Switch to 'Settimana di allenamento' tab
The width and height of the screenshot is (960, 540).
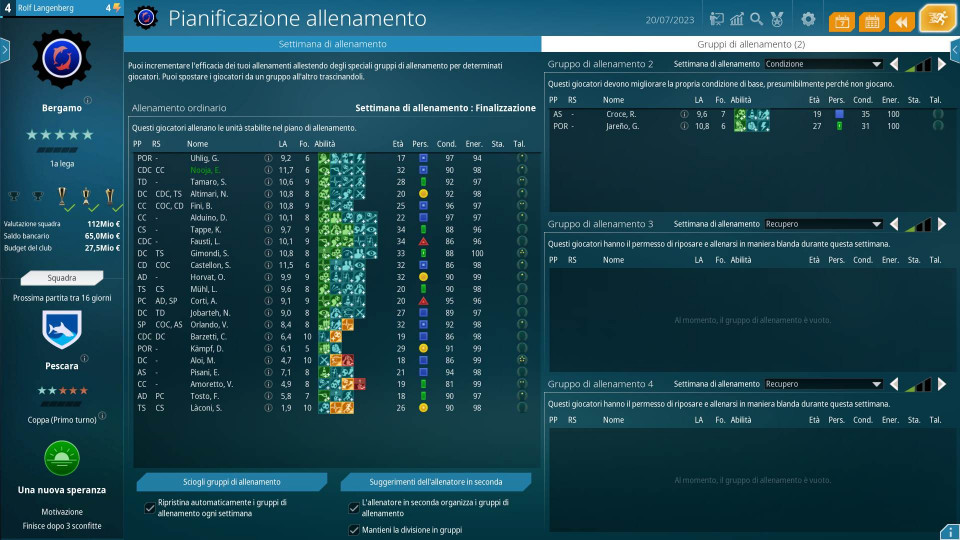click(x=332, y=44)
